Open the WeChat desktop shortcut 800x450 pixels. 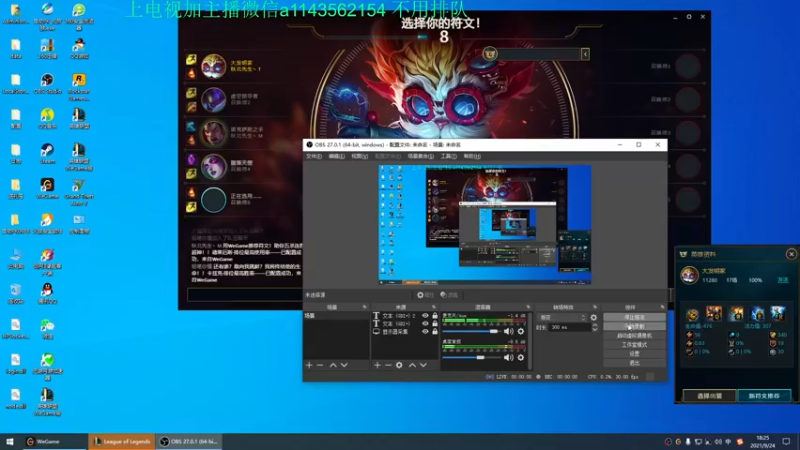click(47, 328)
